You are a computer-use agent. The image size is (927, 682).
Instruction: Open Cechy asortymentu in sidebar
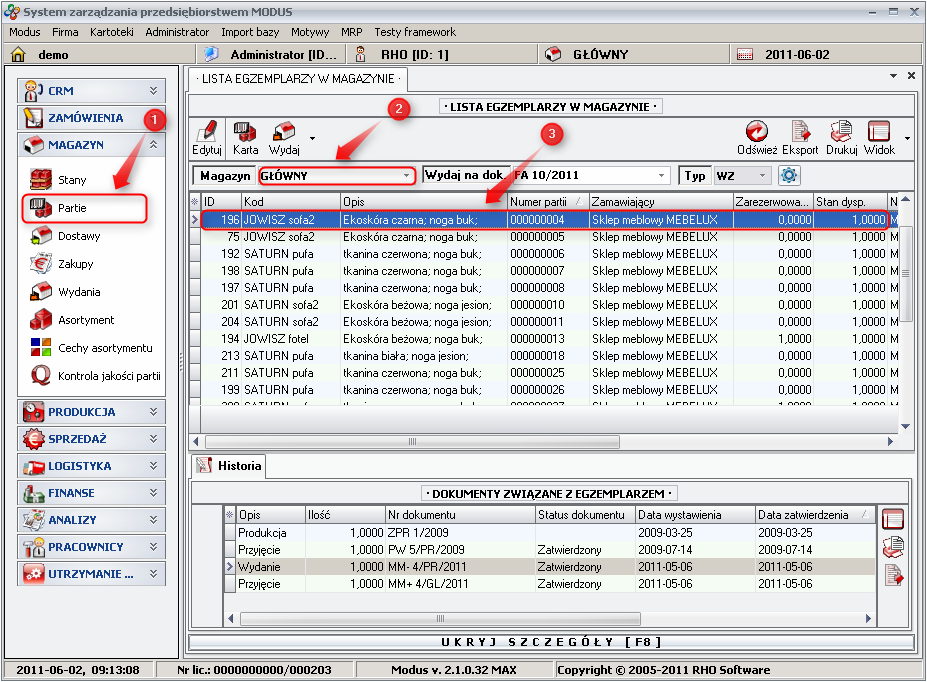point(104,348)
